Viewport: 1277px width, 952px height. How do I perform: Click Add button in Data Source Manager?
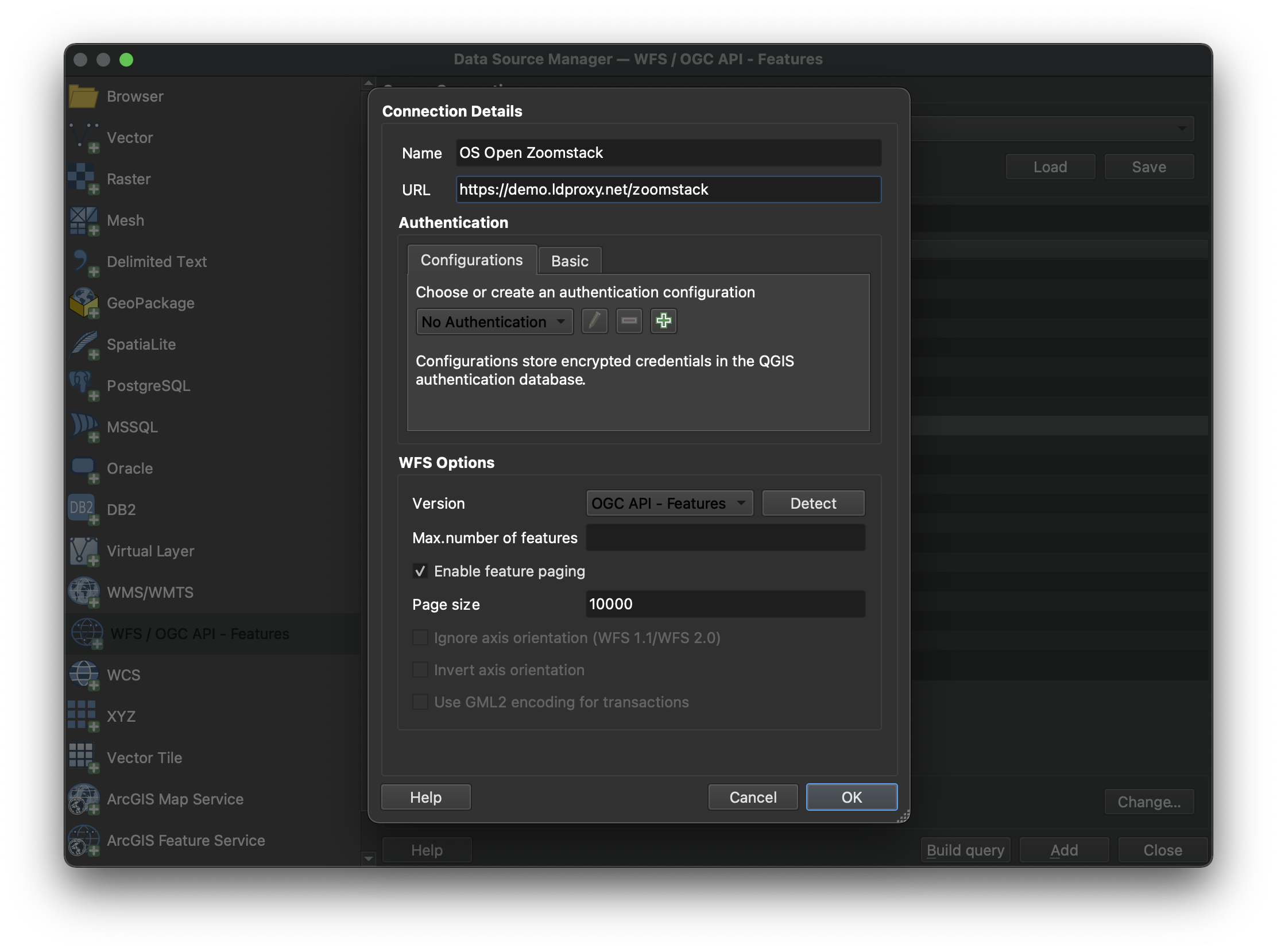[x=1065, y=851]
